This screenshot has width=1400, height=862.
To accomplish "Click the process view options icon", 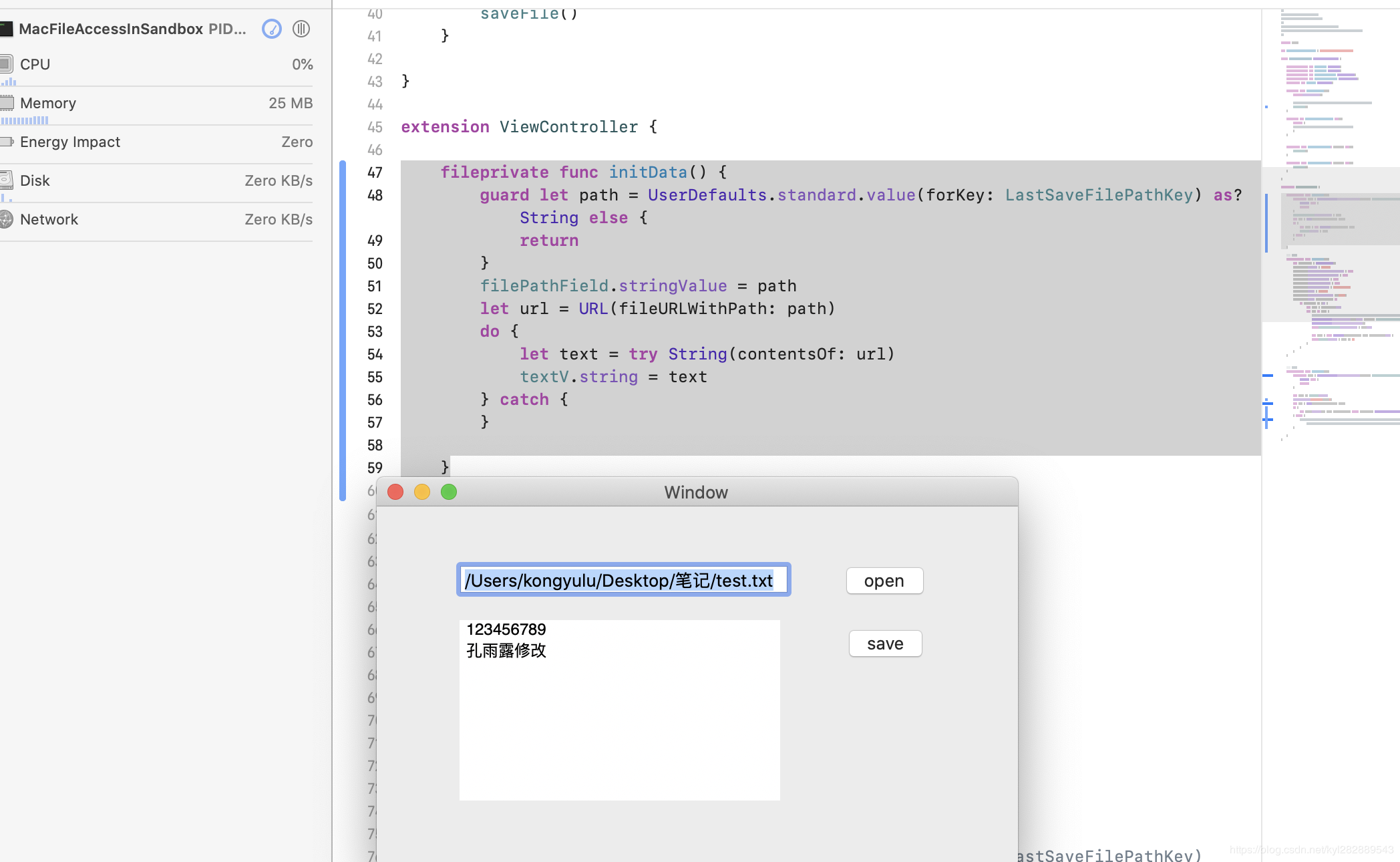I will 301,29.
